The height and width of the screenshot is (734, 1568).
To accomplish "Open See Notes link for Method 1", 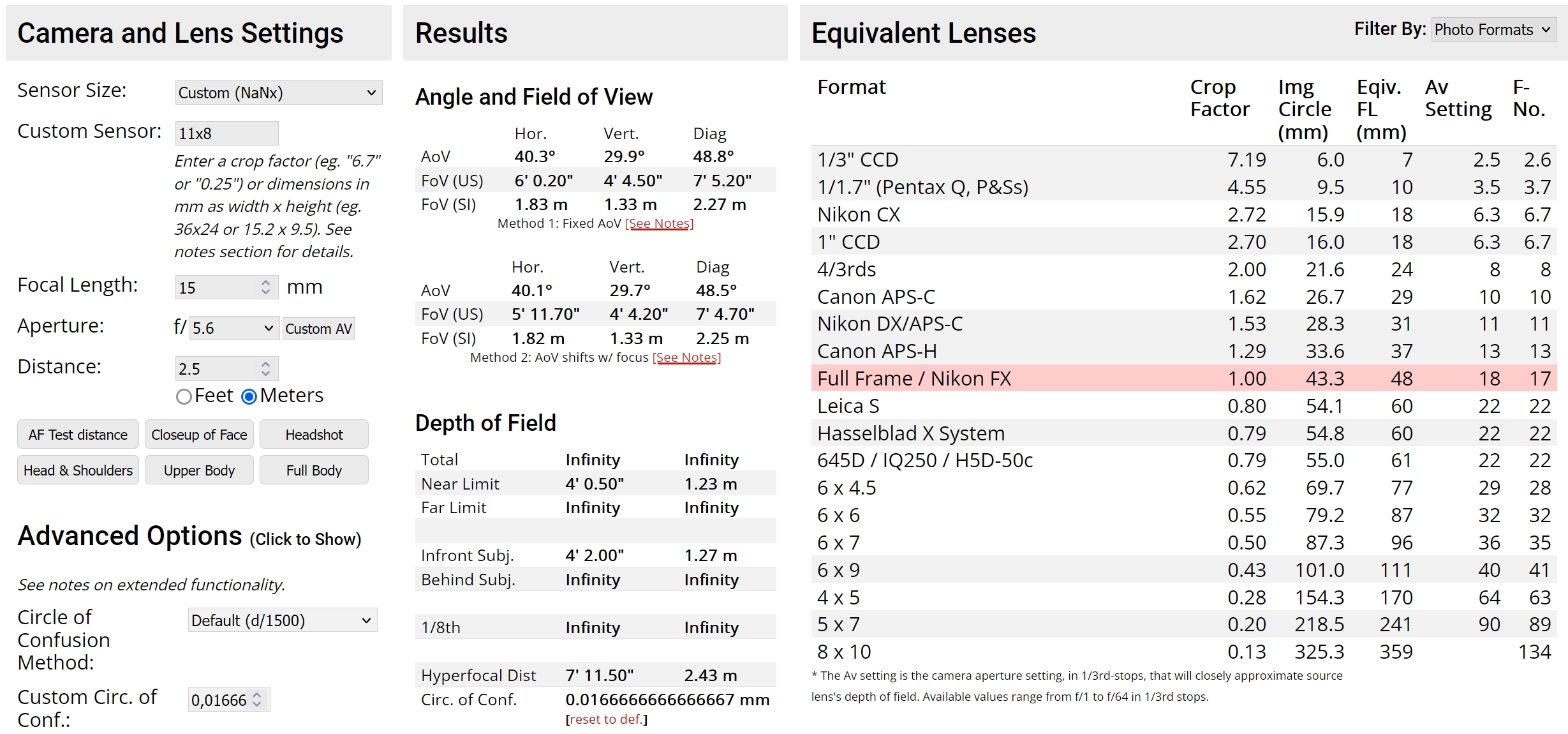I will tap(660, 223).
